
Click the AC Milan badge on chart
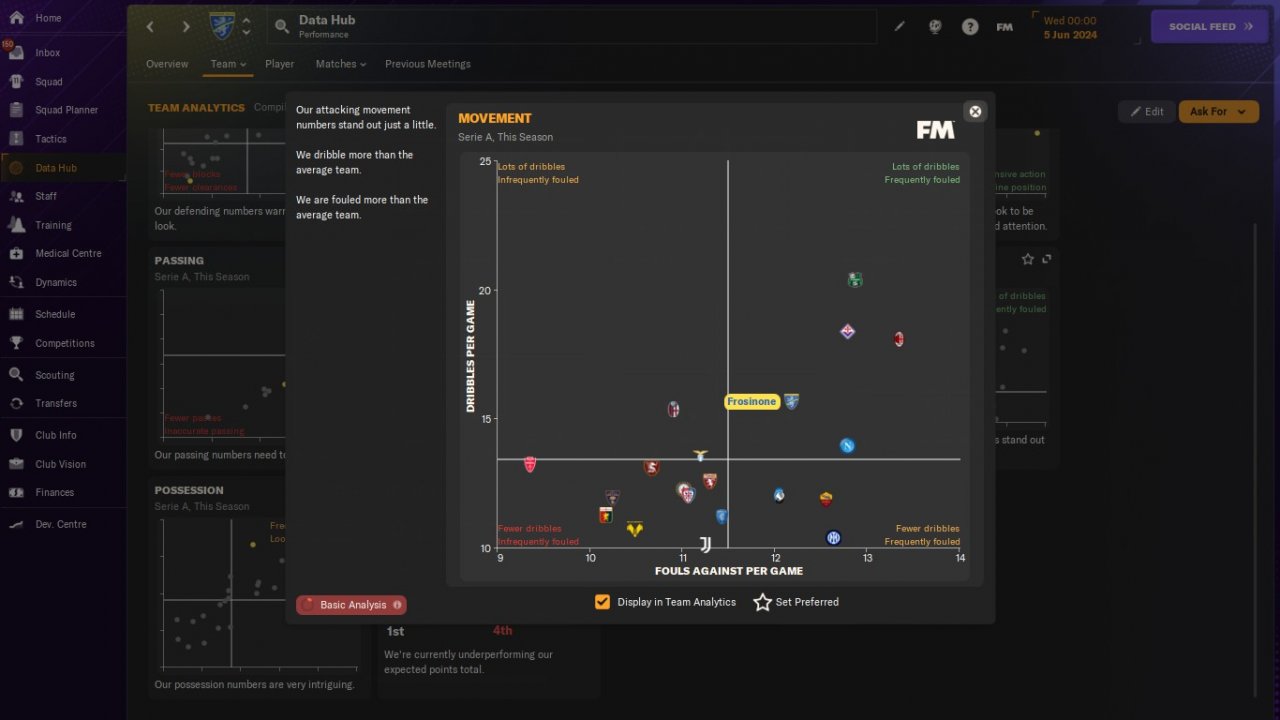(899, 339)
